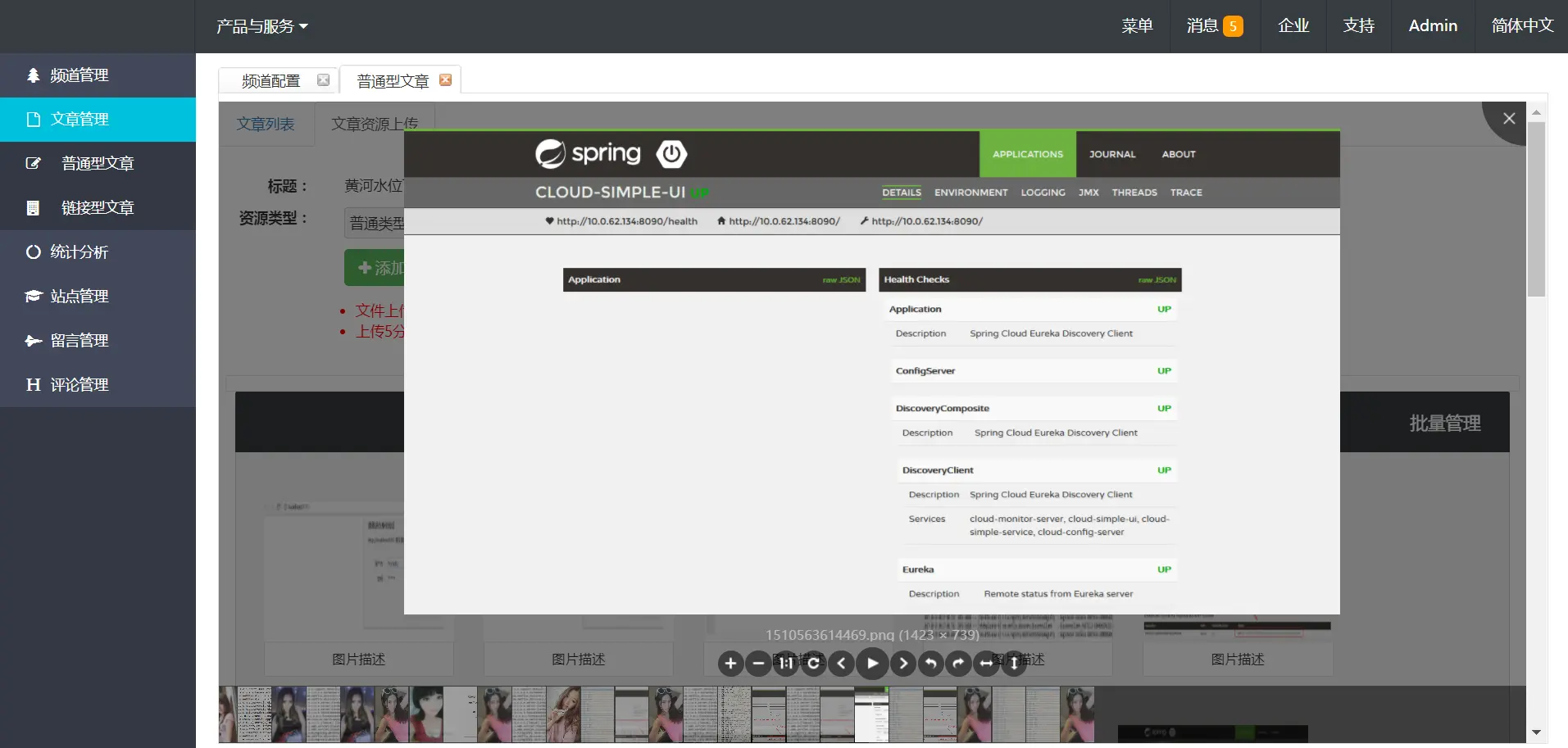1568x748 pixels.
Task: Click the 站点管理 graduation cap icon
Action: point(34,297)
